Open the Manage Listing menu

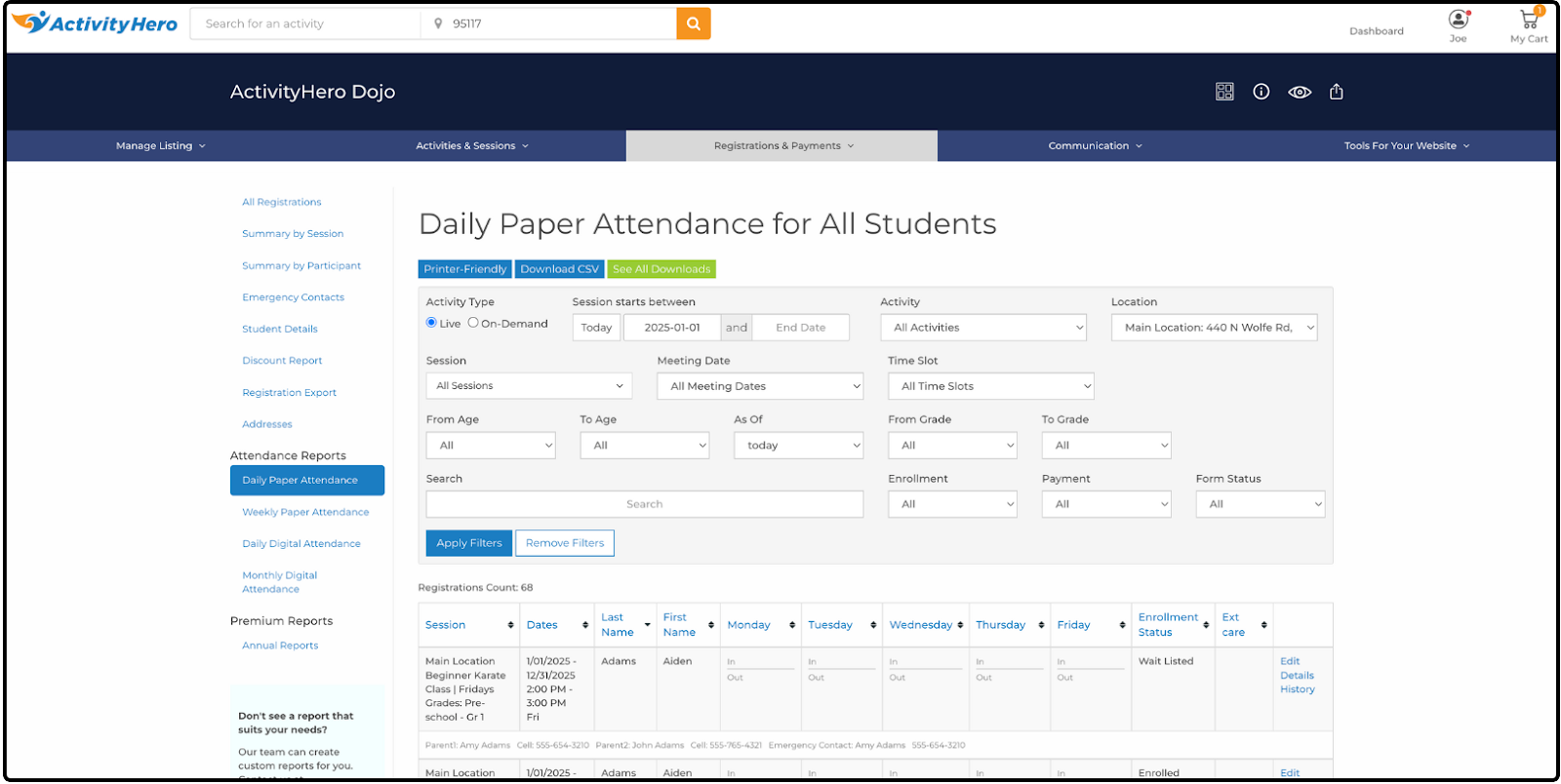(x=161, y=146)
